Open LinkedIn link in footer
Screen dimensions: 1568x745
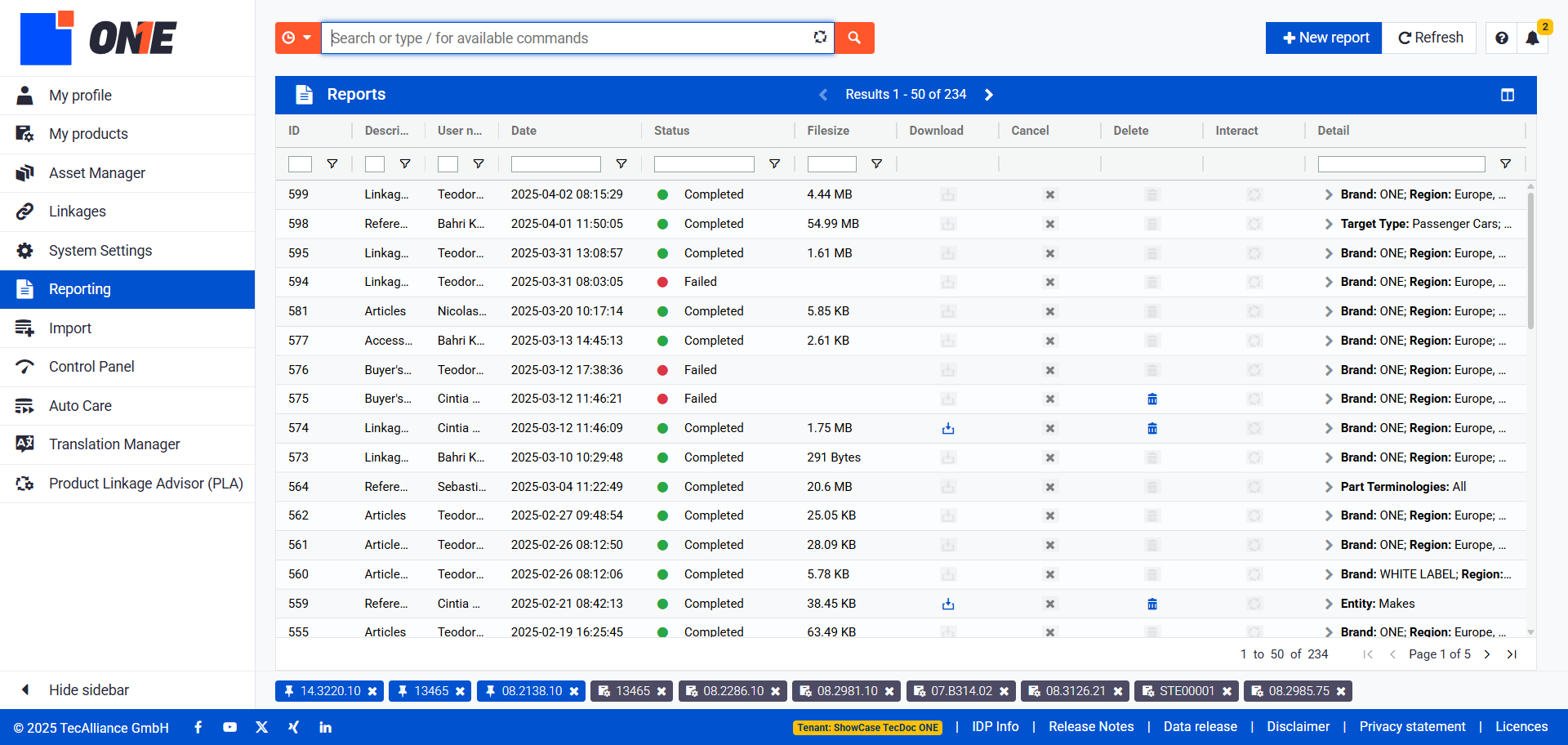(325, 727)
